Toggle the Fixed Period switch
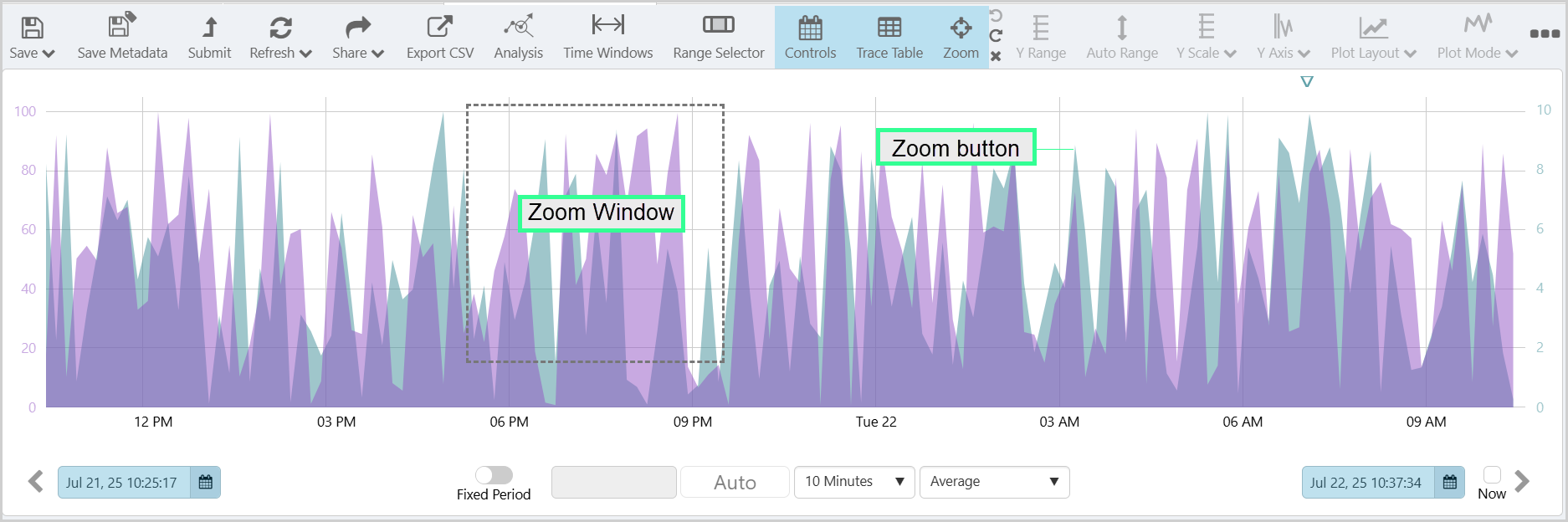The image size is (1568, 522). click(494, 475)
